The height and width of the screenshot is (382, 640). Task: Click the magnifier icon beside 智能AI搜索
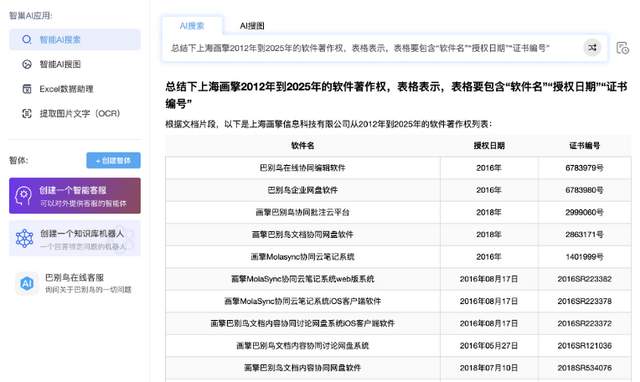[x=27, y=40]
